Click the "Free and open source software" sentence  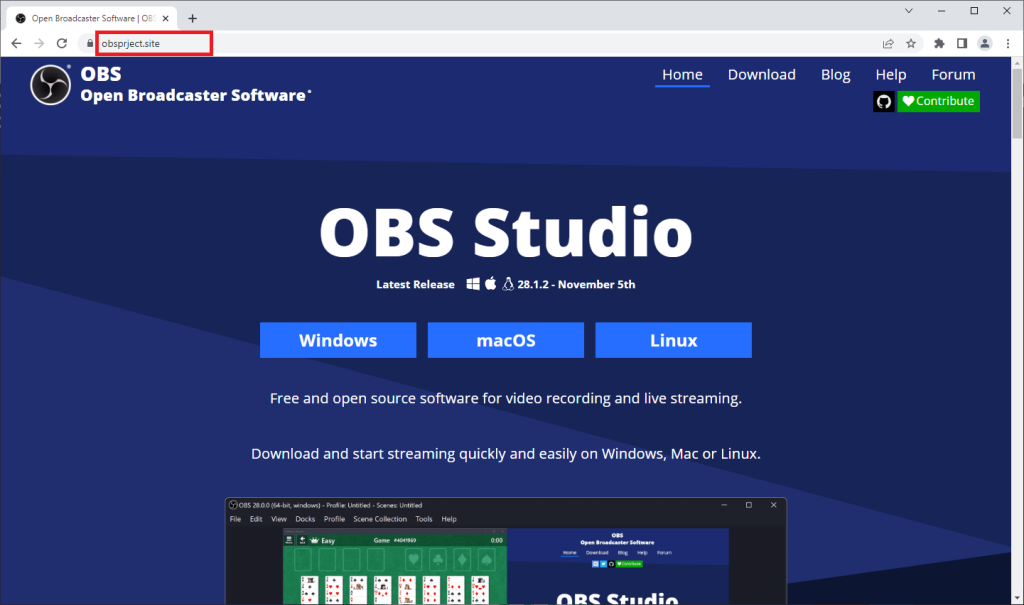click(505, 398)
